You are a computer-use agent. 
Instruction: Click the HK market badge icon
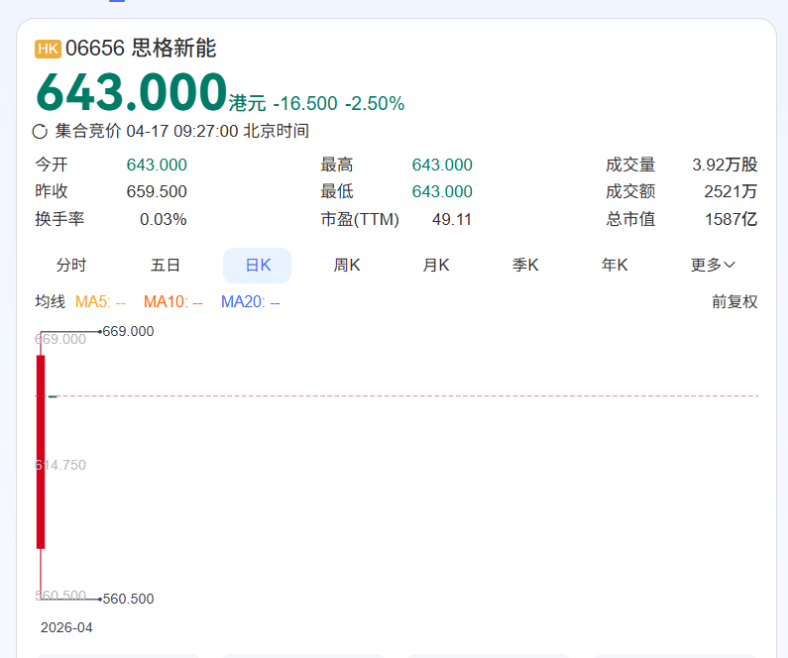[48, 49]
